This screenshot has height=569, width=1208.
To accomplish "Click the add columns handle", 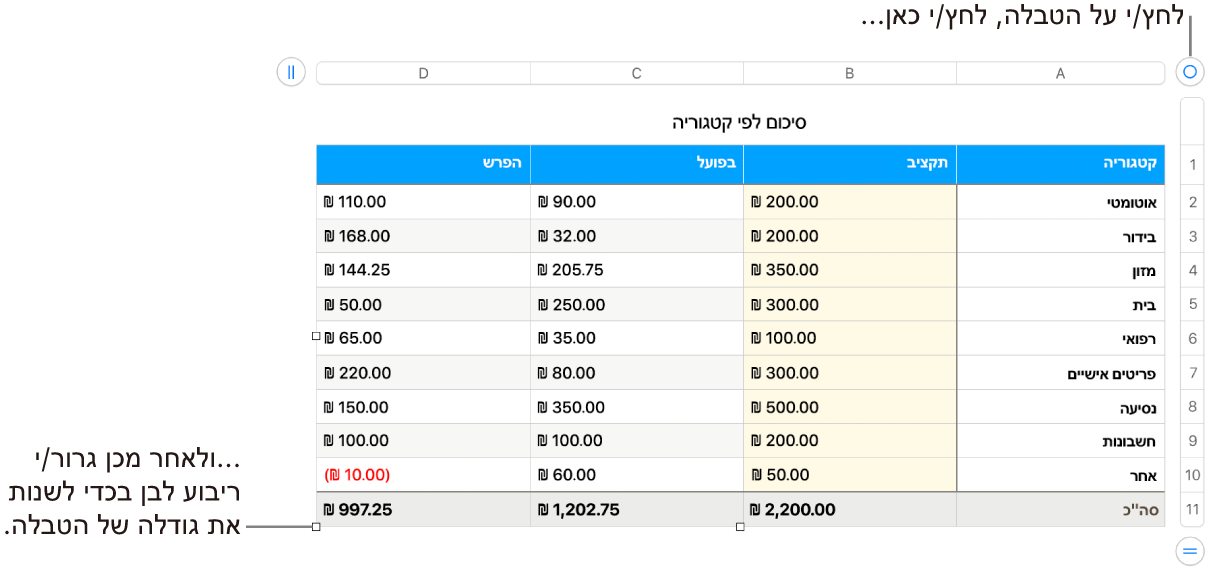I will click(291, 72).
